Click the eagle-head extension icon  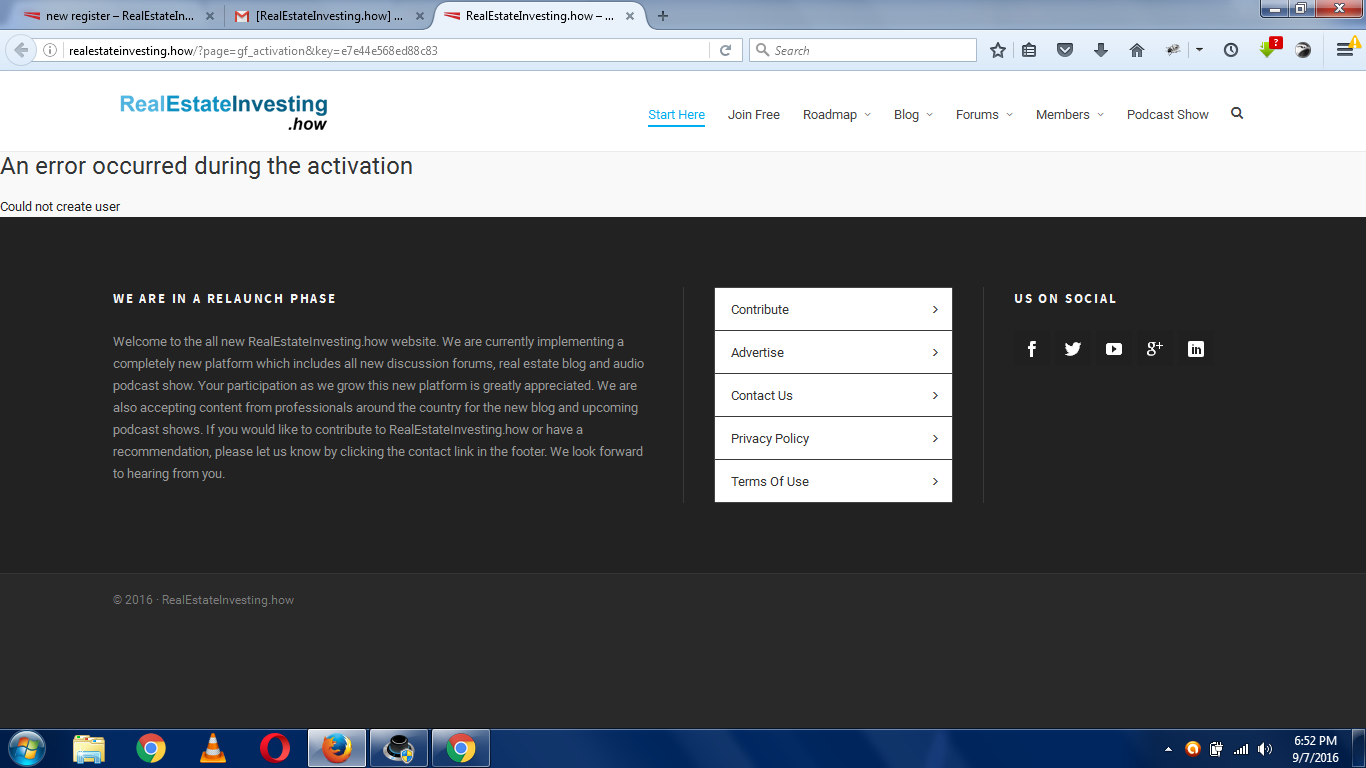[1303, 50]
